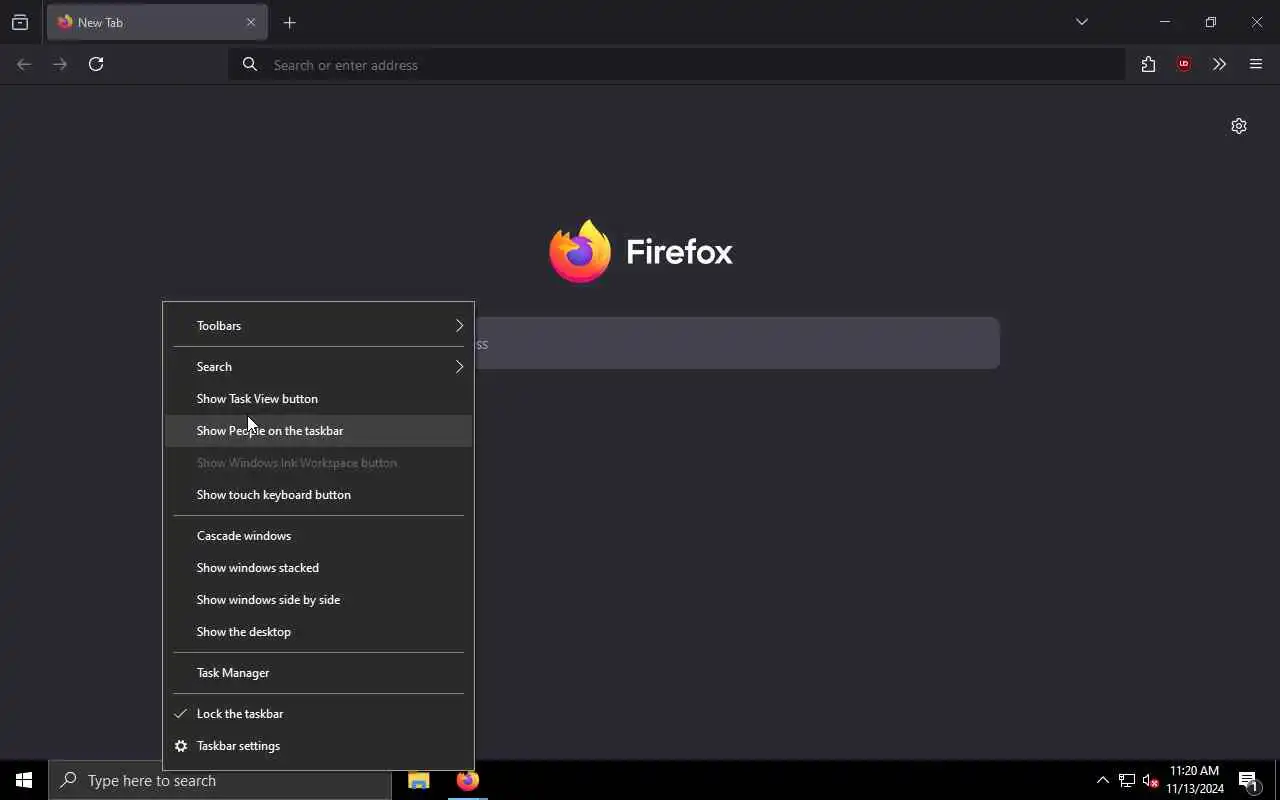
Task: Open Taskbar settings
Action: tap(318, 746)
